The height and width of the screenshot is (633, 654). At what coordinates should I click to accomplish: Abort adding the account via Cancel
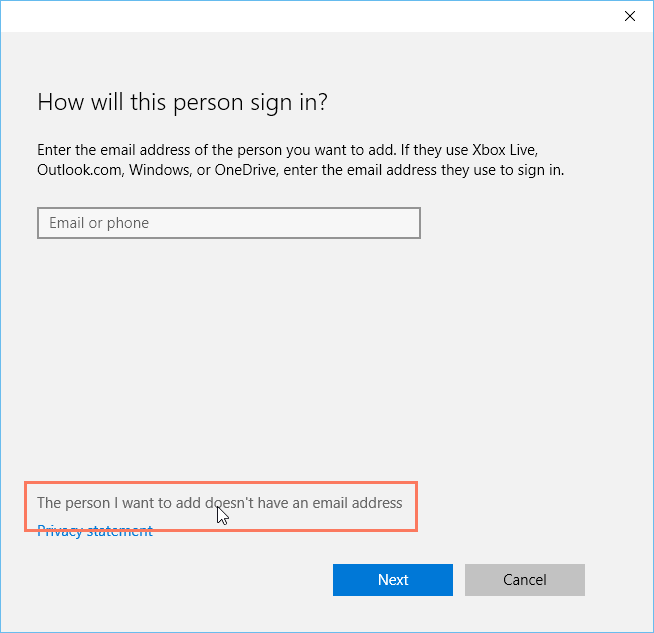(x=524, y=580)
